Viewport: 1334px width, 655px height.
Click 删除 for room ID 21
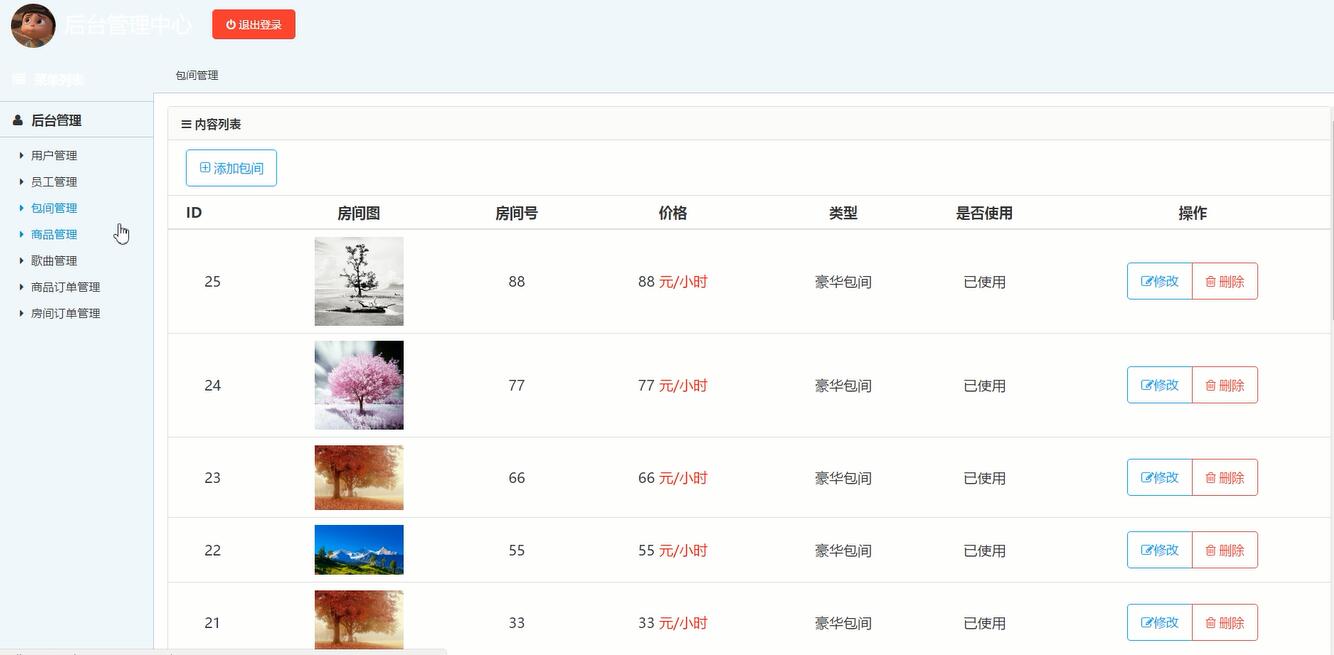click(x=1225, y=622)
